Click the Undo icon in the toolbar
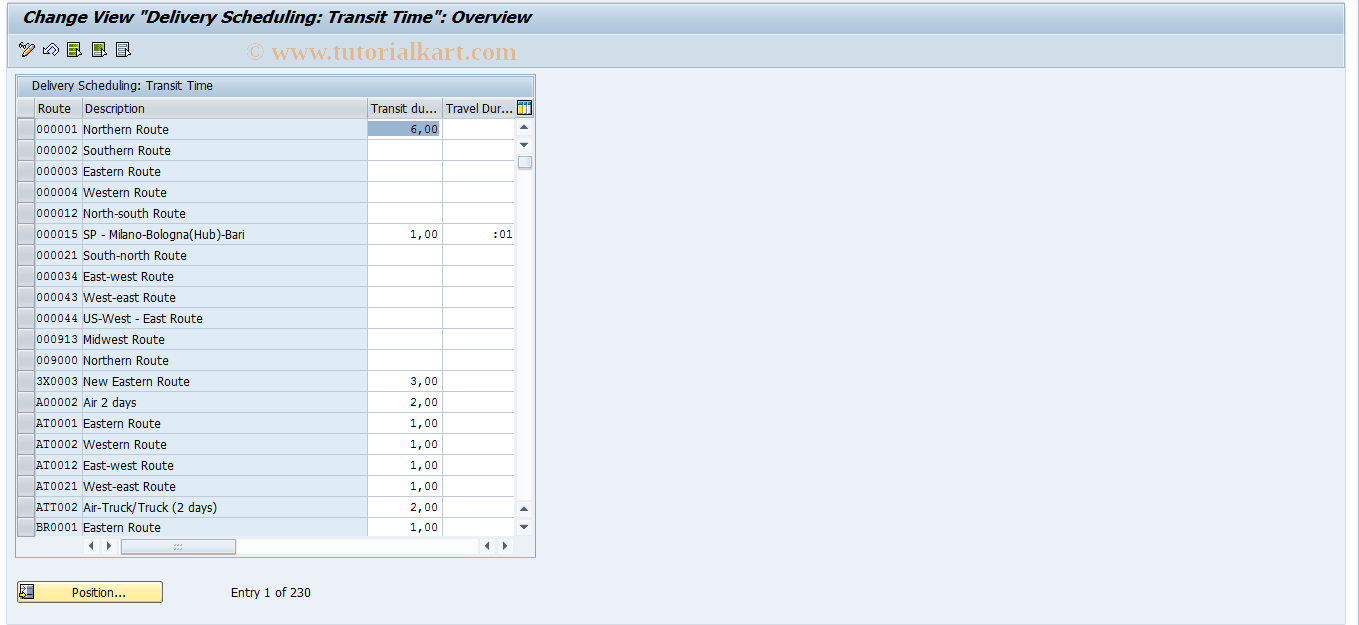Screen dimensions: 1359x625 (x=49, y=49)
